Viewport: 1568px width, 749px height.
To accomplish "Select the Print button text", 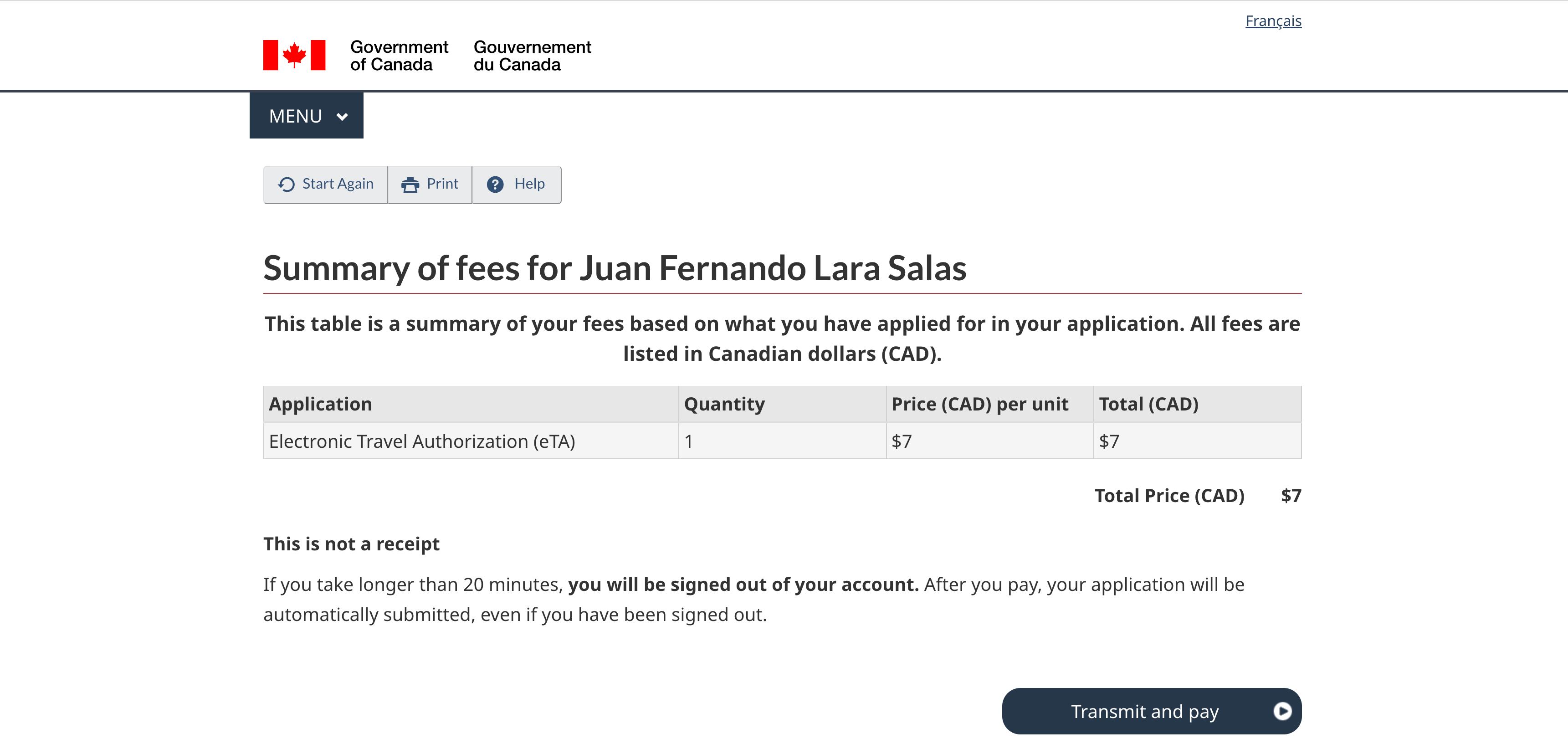I will point(442,184).
